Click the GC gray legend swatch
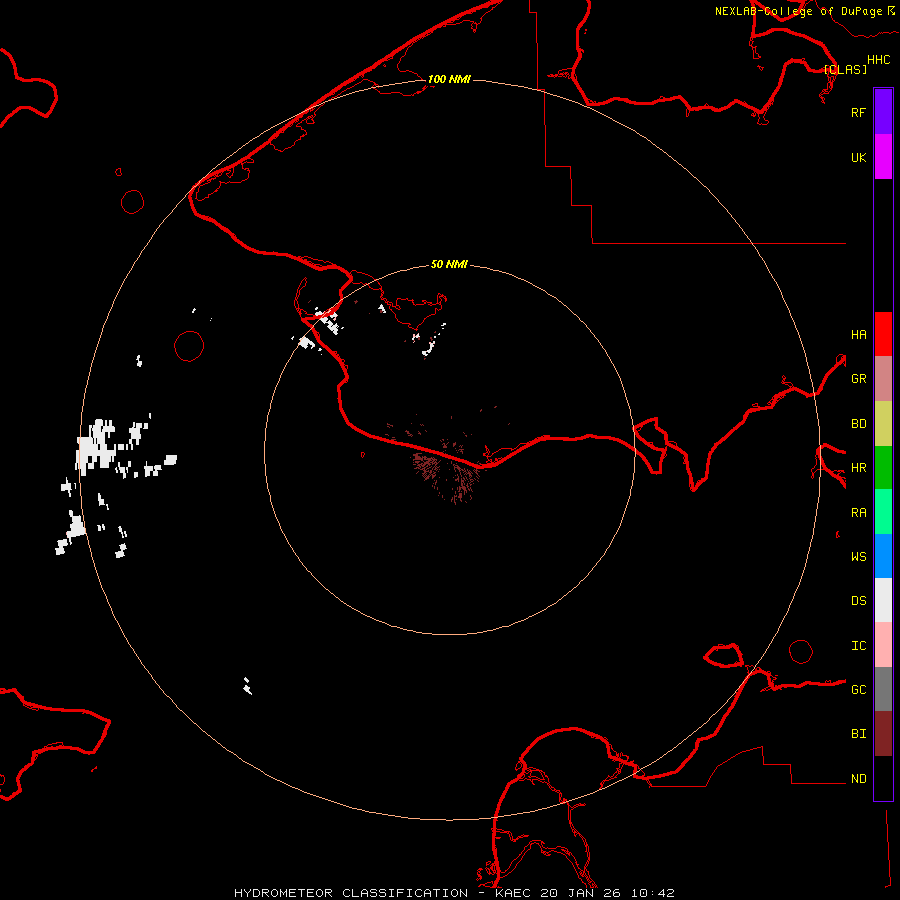 point(883,689)
